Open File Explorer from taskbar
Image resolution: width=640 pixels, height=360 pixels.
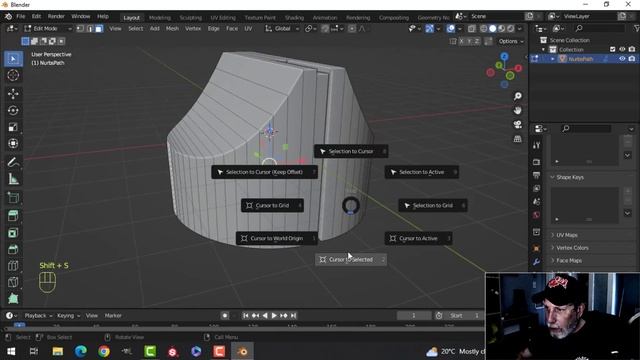58,351
